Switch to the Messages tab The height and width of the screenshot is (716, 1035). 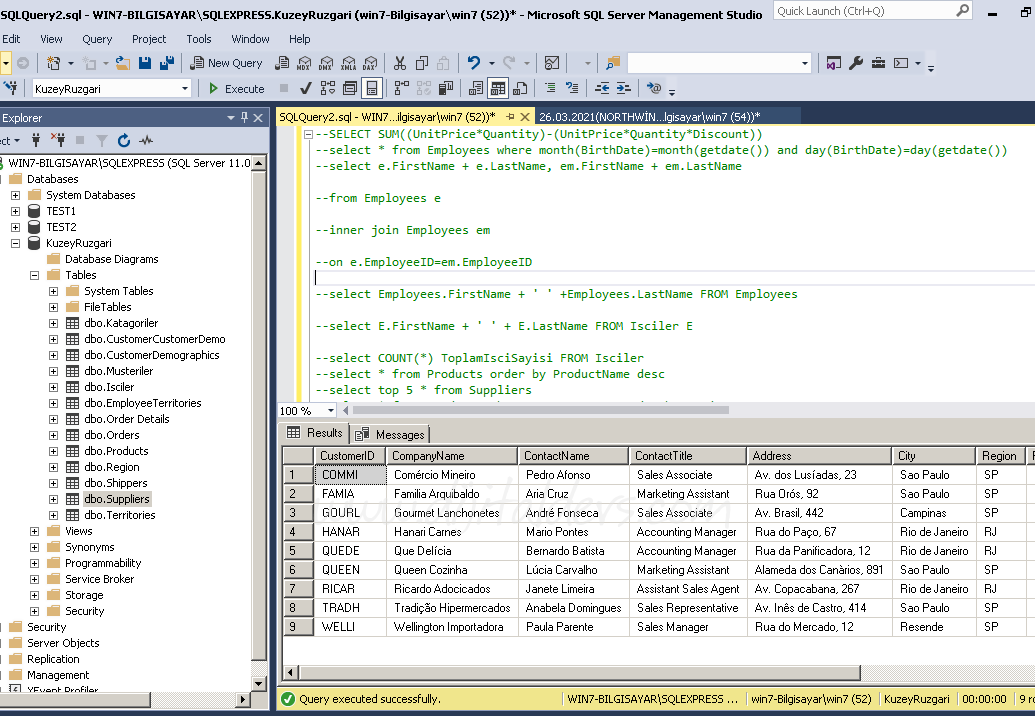pyautogui.click(x=390, y=434)
